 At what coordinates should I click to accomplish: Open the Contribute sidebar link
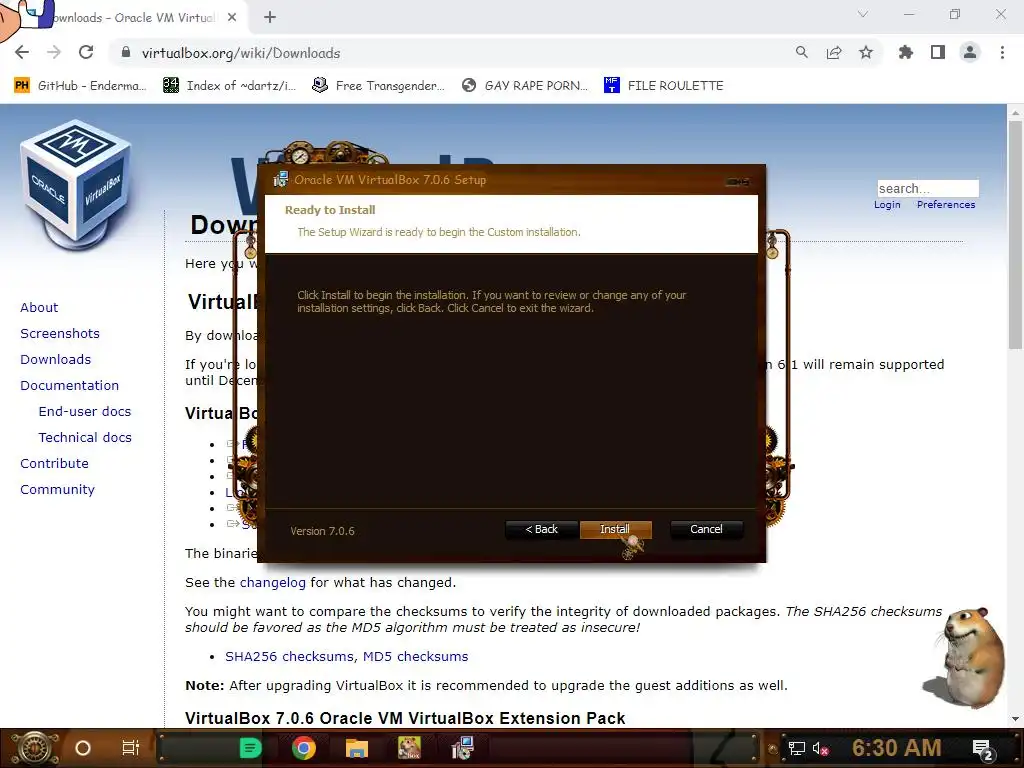(x=54, y=464)
